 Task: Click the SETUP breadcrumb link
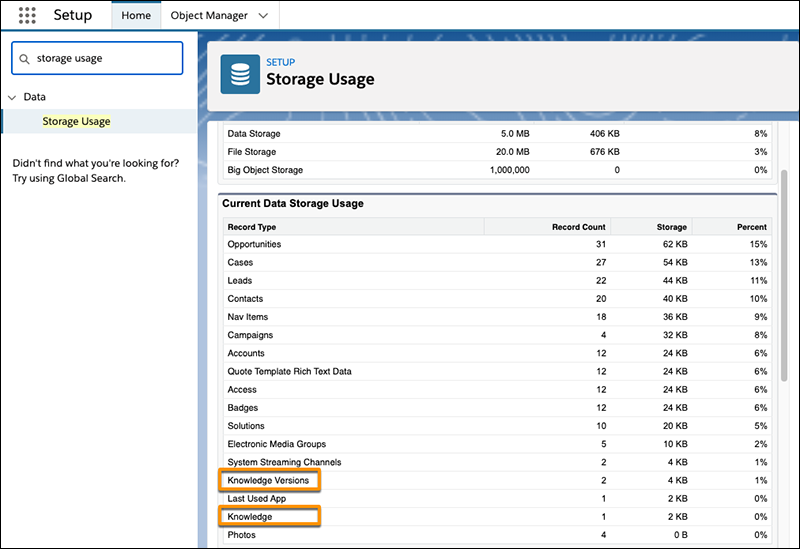(x=280, y=62)
